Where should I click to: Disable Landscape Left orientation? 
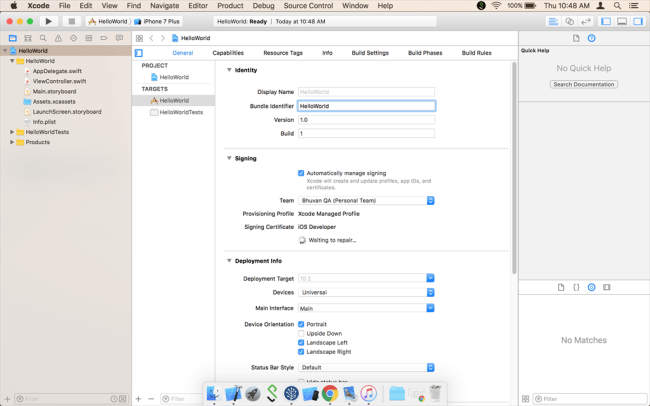[301, 343]
